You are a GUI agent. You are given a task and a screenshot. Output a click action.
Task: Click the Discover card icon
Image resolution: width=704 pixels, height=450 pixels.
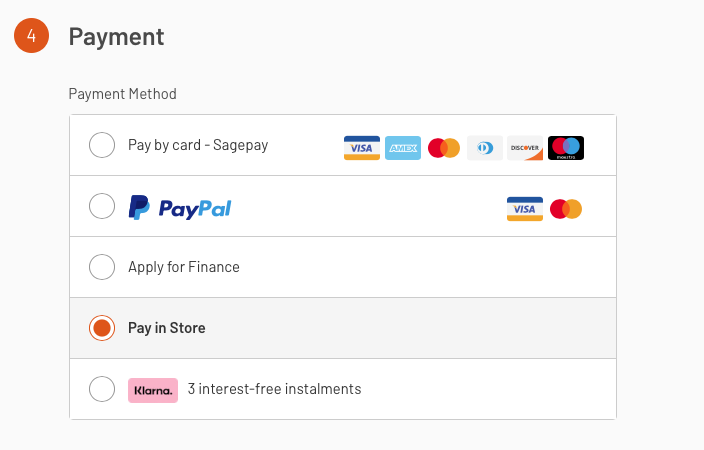point(525,148)
